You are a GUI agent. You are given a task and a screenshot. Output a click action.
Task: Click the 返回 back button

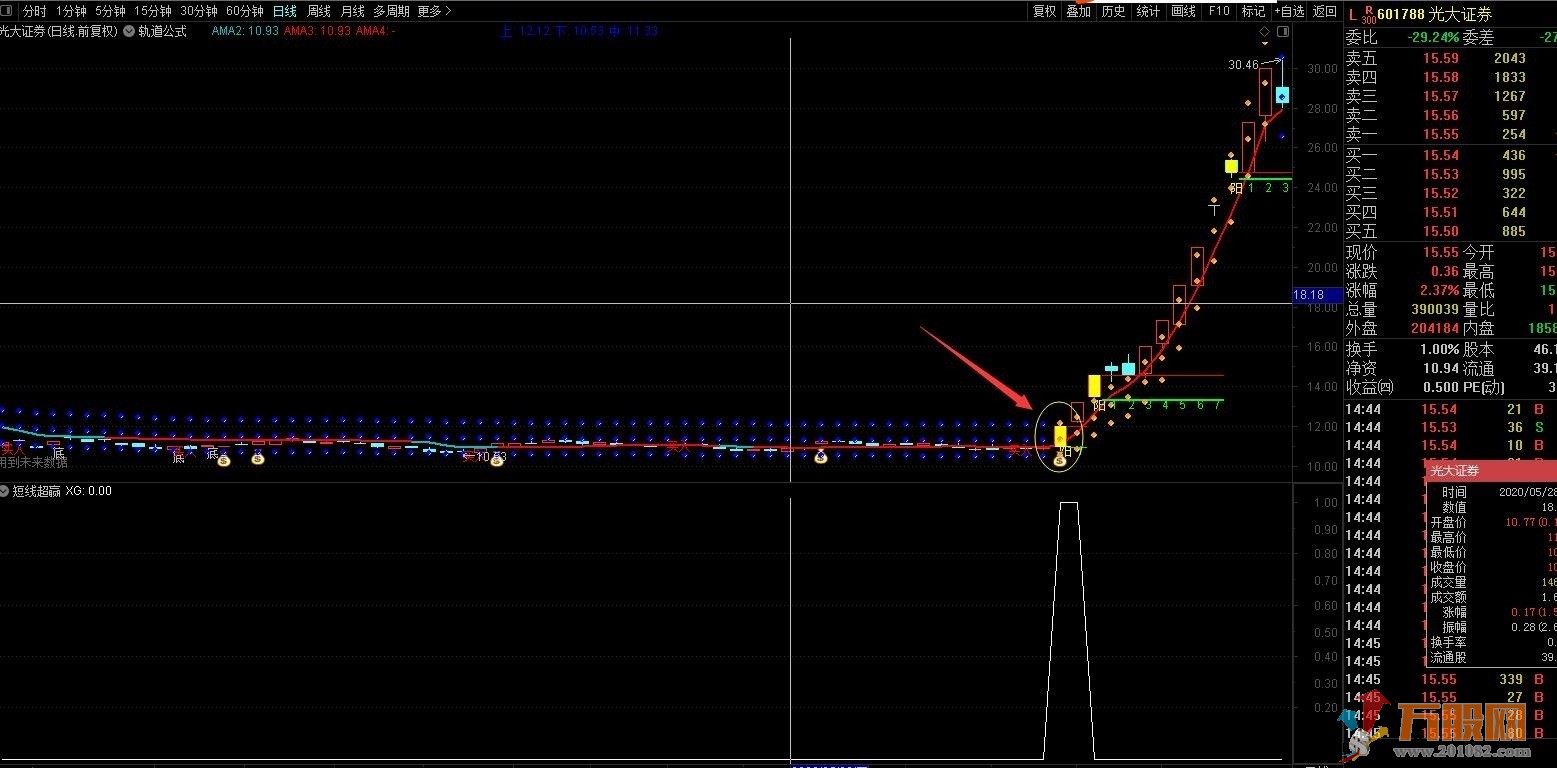coord(1324,11)
